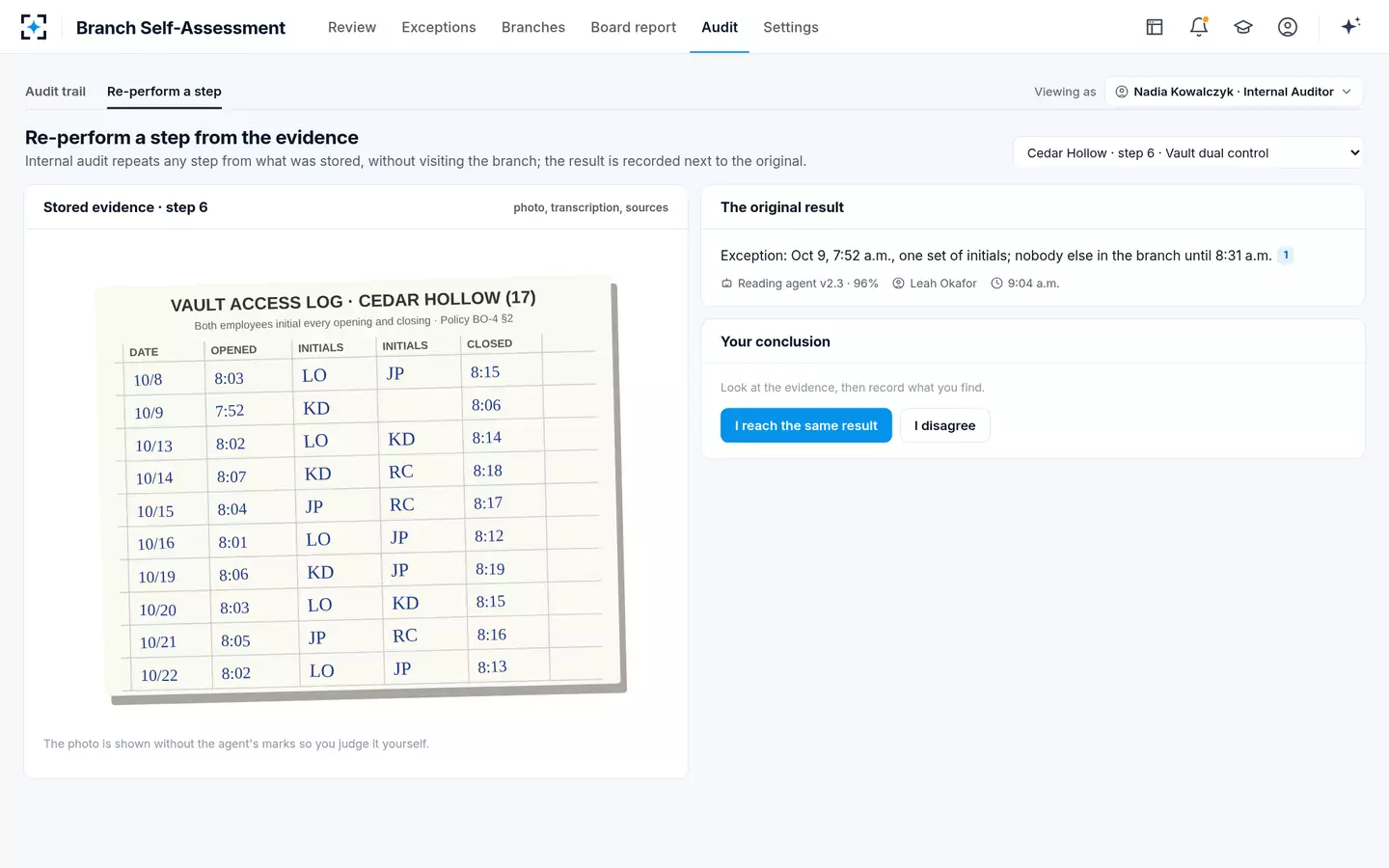Click the Branch Self-Assessment title

click(180, 27)
